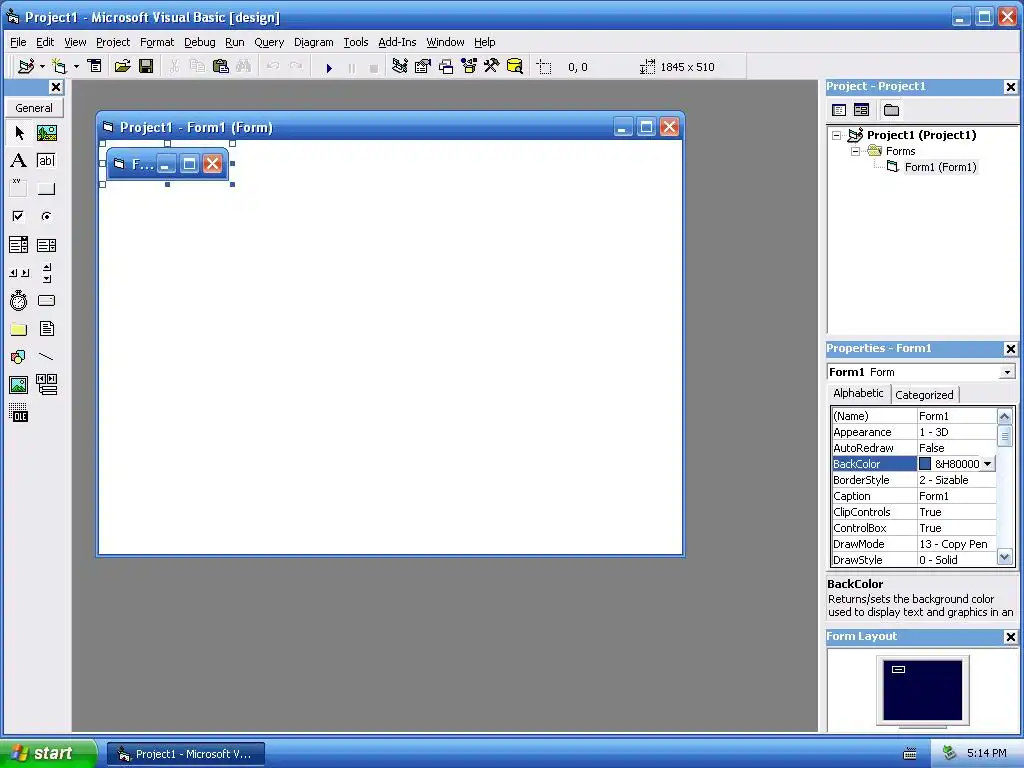The height and width of the screenshot is (768, 1024).
Task: Open the Toolbox toolbar icon (hammer)
Action: (492, 67)
